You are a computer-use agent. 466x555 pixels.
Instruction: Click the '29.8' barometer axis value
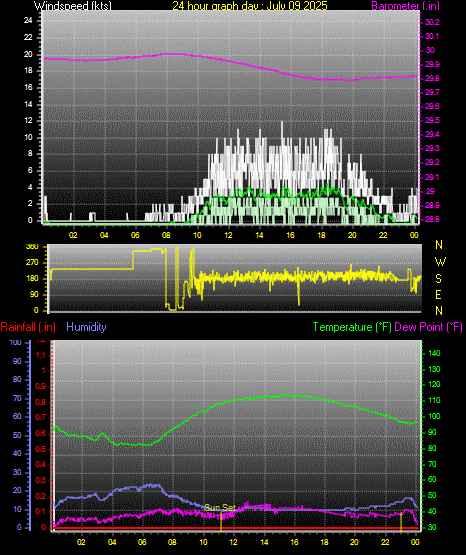click(x=432, y=78)
